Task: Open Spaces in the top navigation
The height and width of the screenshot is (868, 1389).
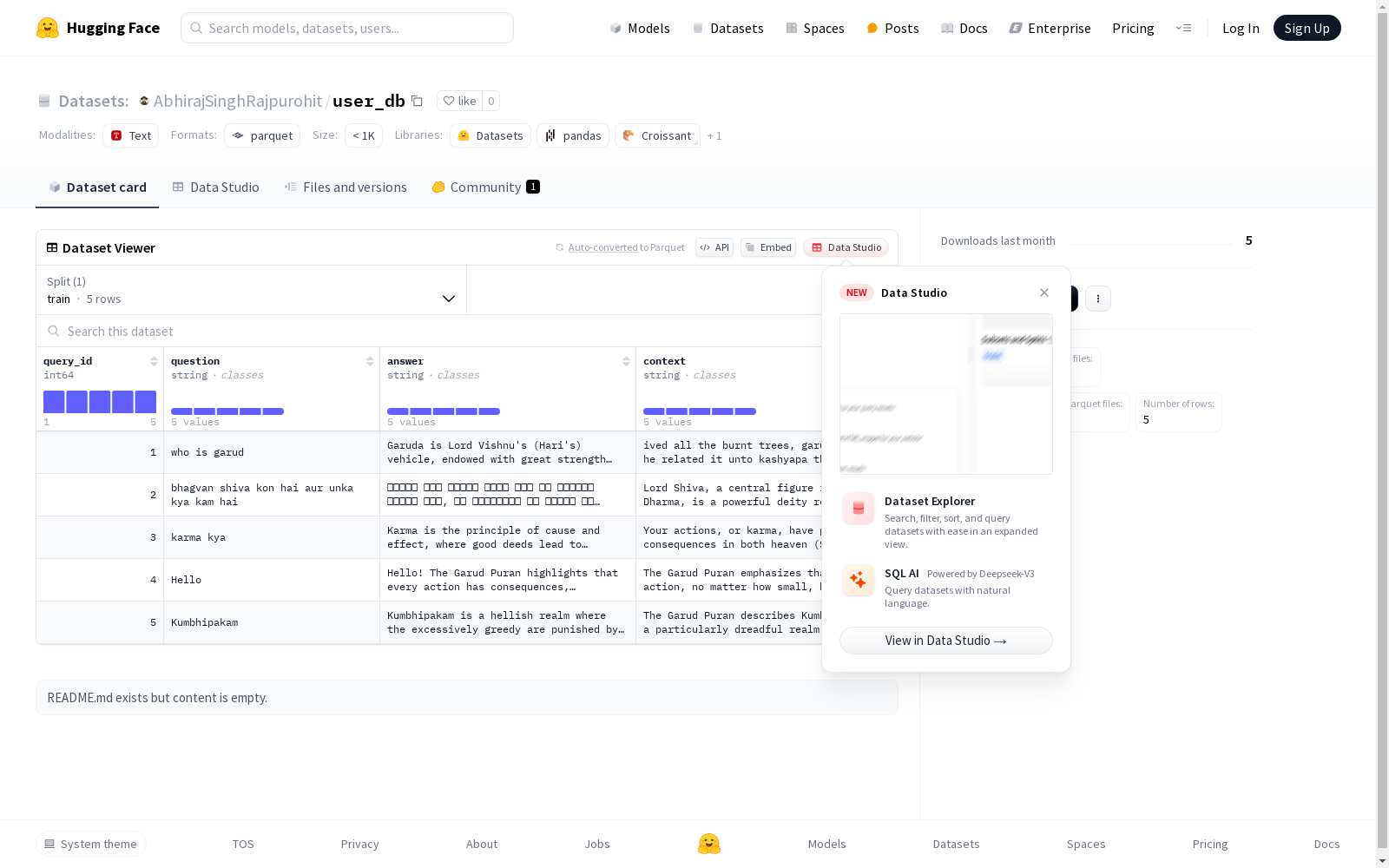Action: tap(815, 28)
